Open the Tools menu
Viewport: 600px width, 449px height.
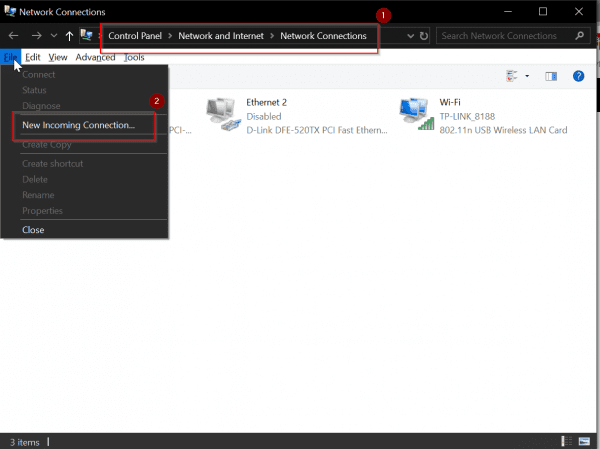click(x=134, y=57)
